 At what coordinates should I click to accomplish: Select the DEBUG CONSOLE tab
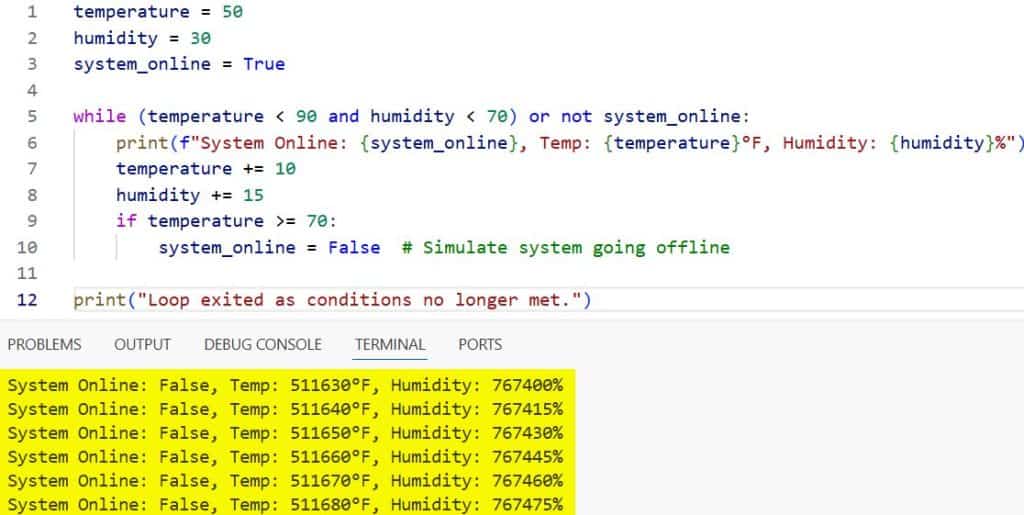[x=263, y=344]
